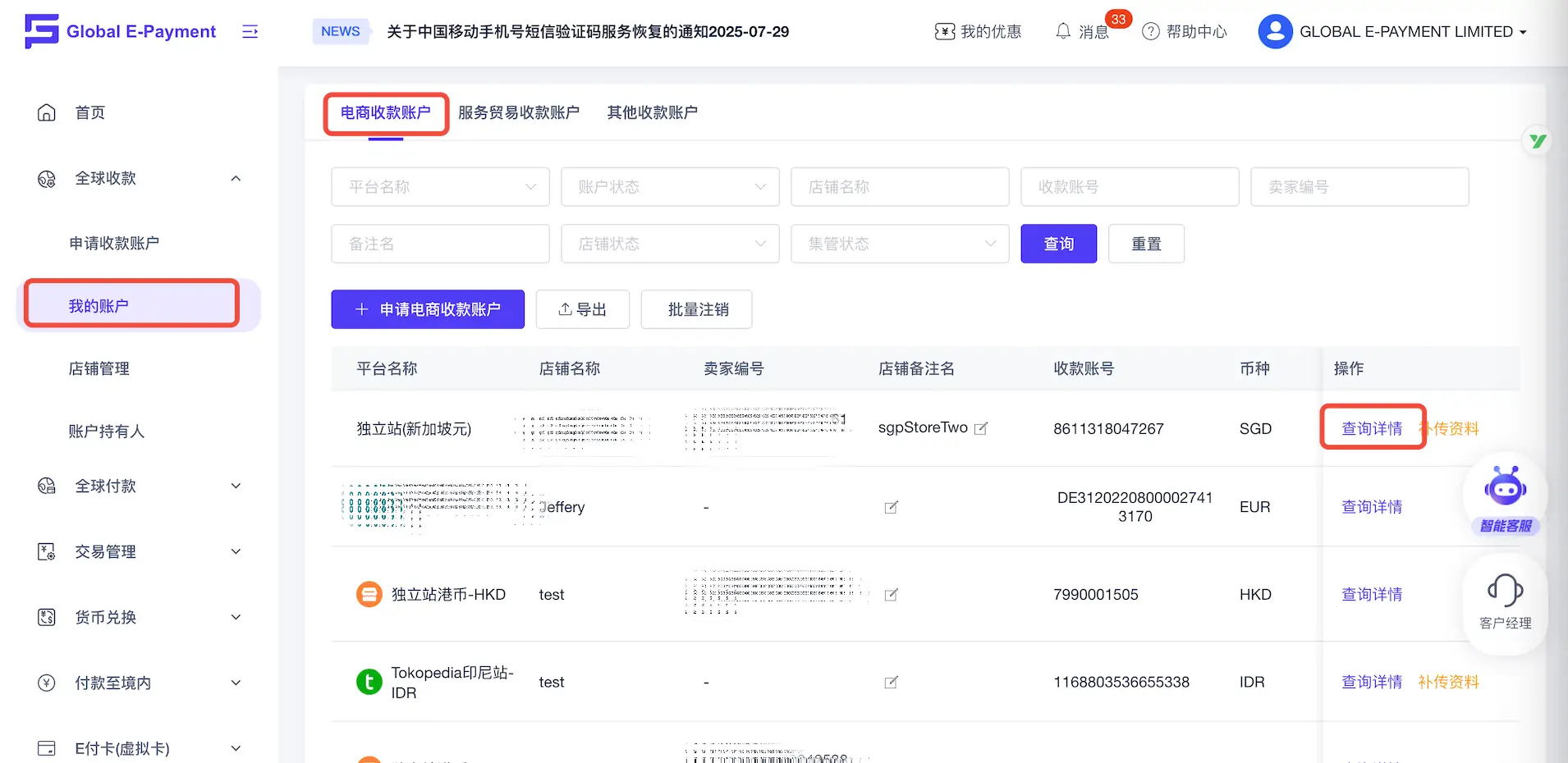Open 账户持有人 in the sidebar
This screenshot has width=1568, height=763.
[106, 431]
